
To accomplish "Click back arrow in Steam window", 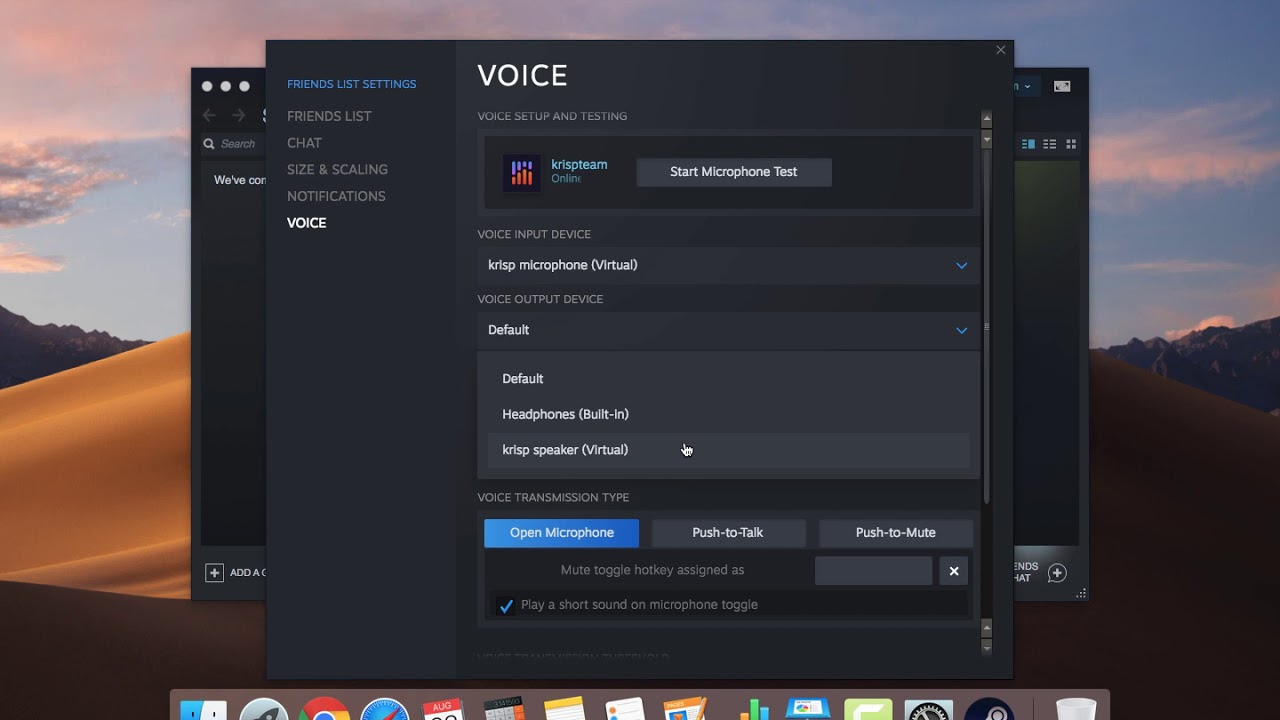I will [x=209, y=115].
